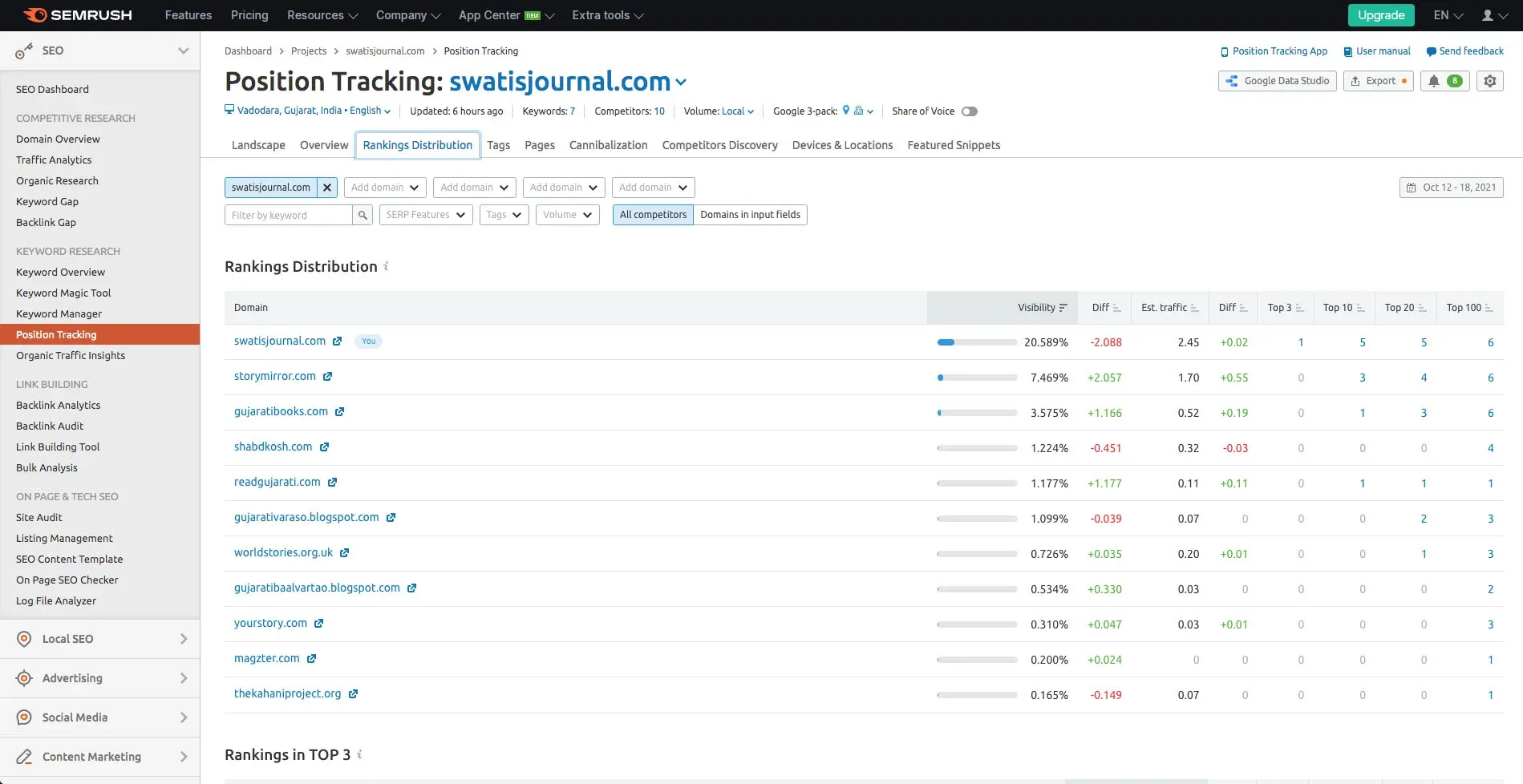
Task: Remove swatisjournal.com domain with X icon
Action: 327,188
